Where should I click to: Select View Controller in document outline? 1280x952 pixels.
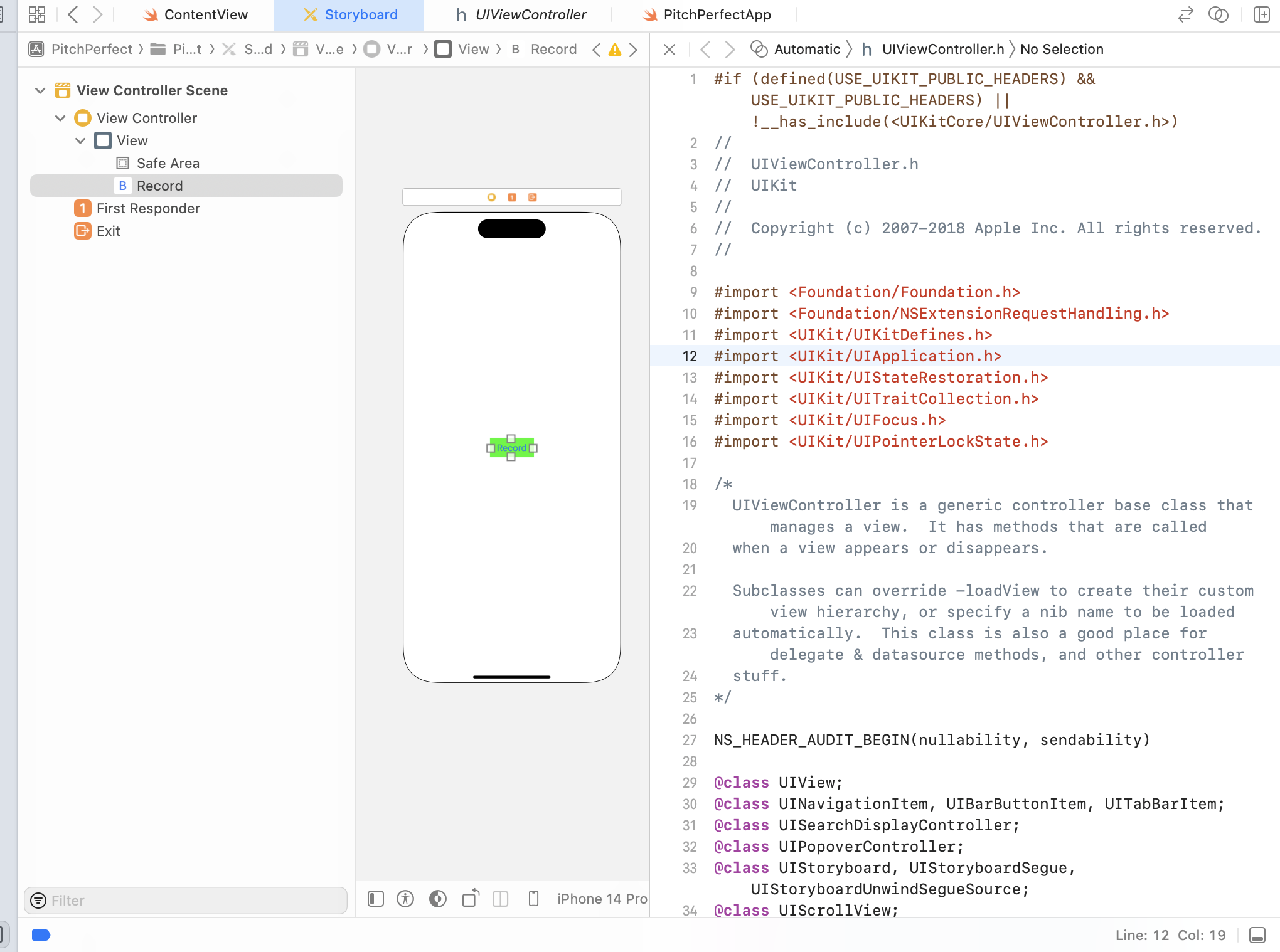point(146,118)
